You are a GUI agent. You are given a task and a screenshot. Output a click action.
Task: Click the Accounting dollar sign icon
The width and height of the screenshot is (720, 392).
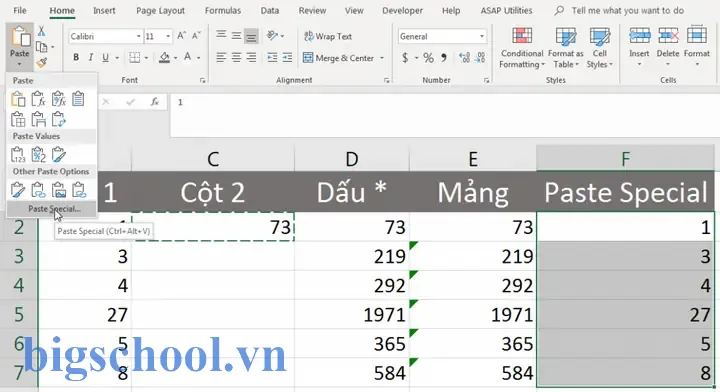[x=405, y=58]
